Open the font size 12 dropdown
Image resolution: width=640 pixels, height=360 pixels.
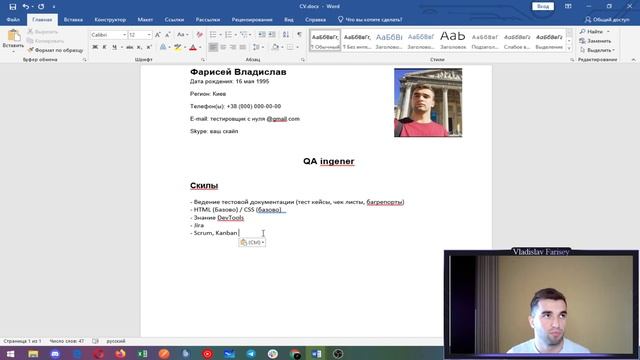(149, 35)
